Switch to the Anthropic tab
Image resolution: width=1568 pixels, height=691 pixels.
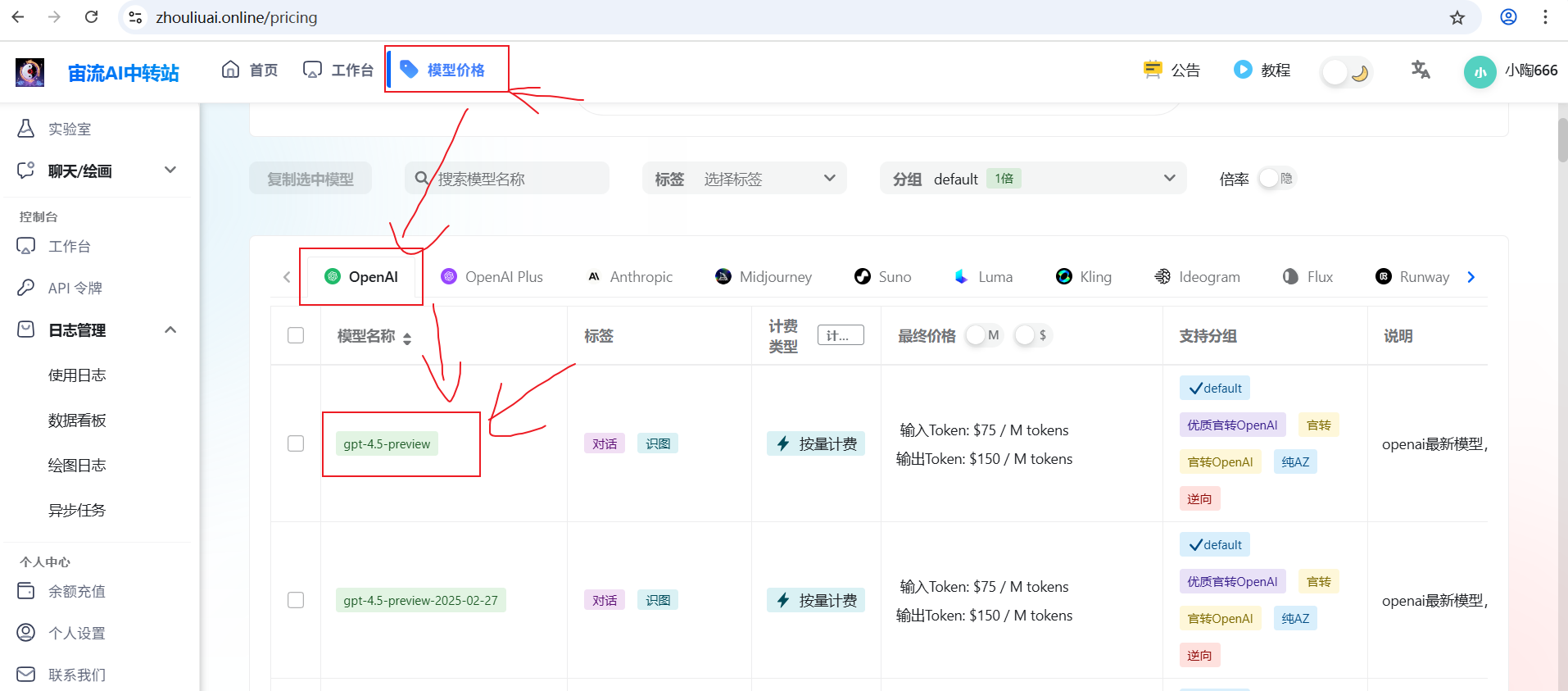[630, 277]
